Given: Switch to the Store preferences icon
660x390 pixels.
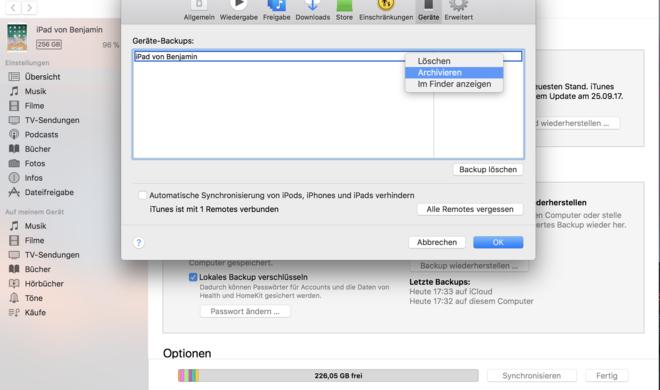Looking at the screenshot, I should 344,5.
